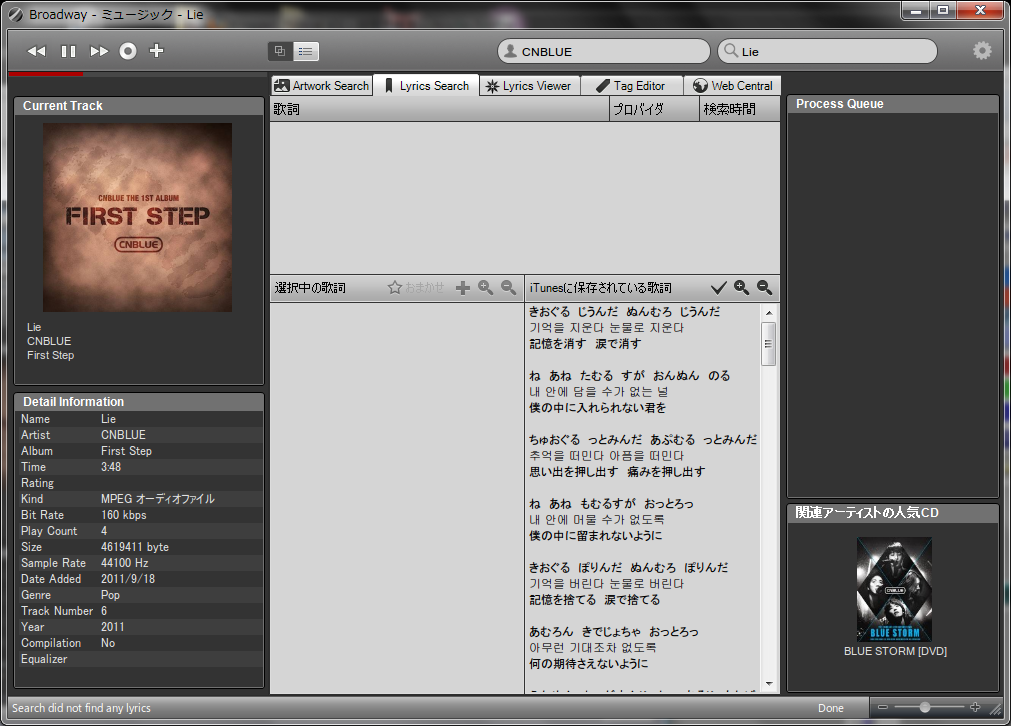
Task: Click the previous track rewind button
Action: pyautogui.click(x=37, y=51)
